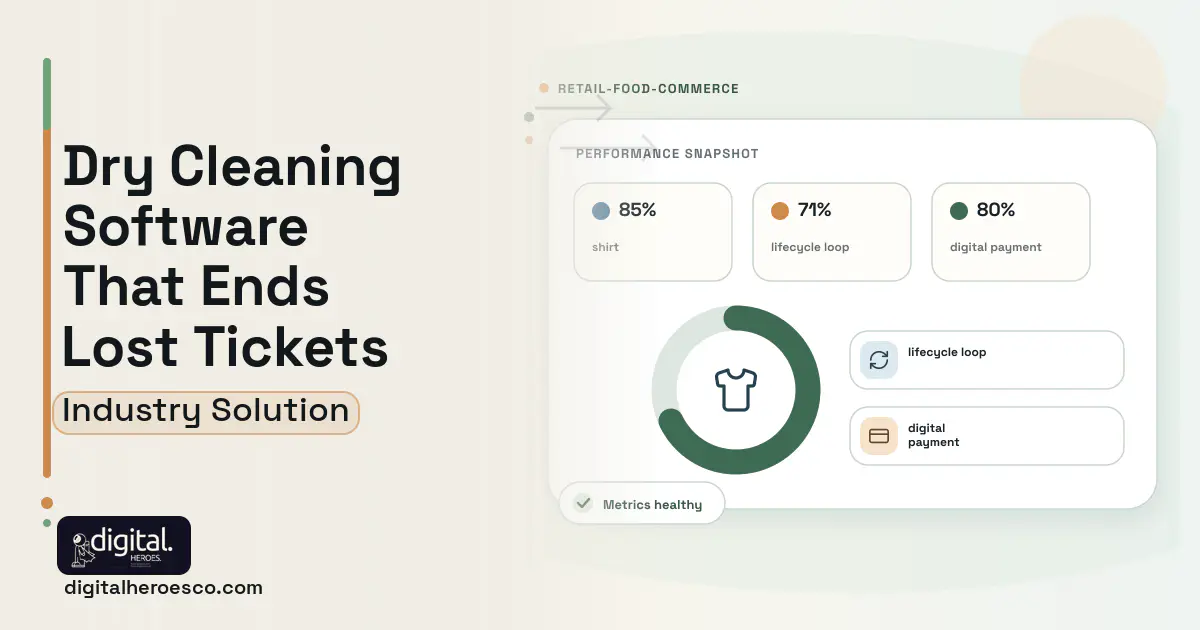Click the green dot beside 80%
The width and height of the screenshot is (1200, 630).
[x=959, y=211]
